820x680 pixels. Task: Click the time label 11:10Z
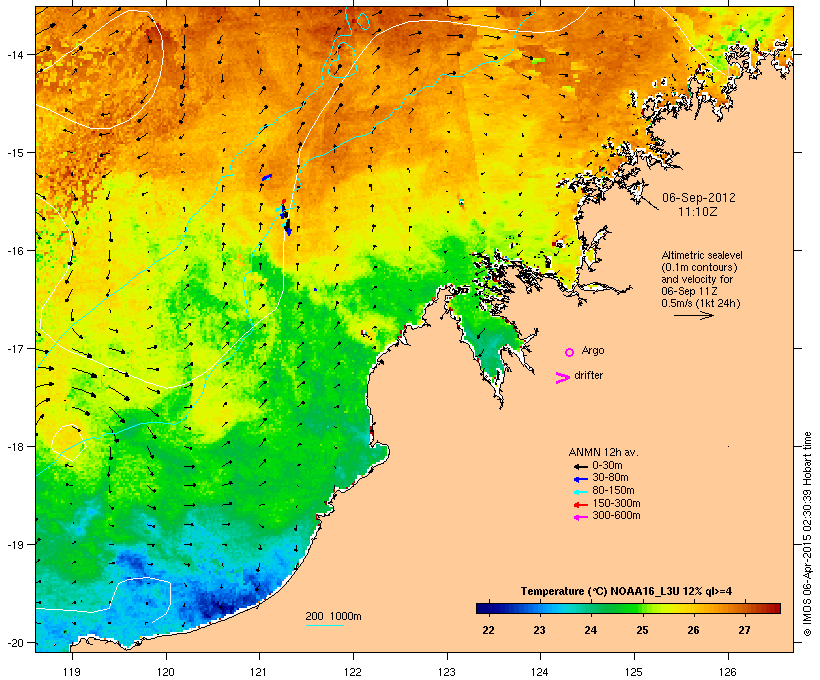(698, 212)
